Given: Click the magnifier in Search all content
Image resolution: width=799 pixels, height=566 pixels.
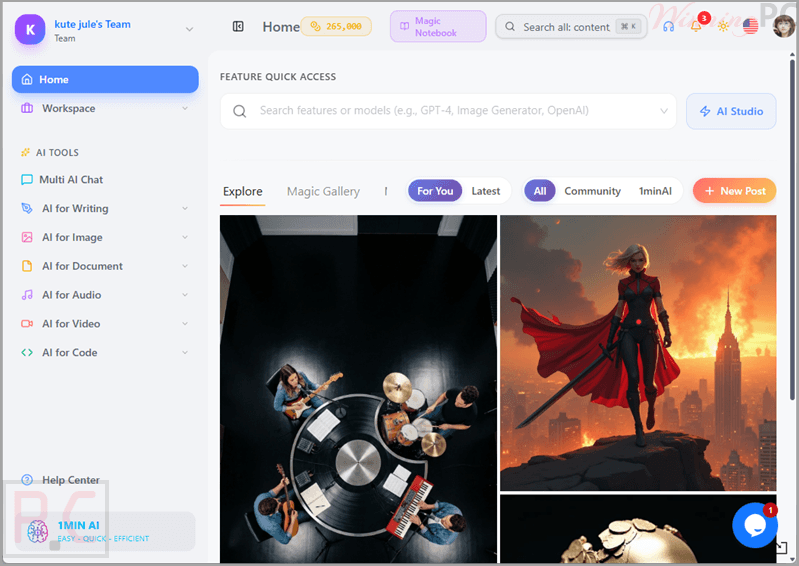Looking at the screenshot, I should [510, 26].
